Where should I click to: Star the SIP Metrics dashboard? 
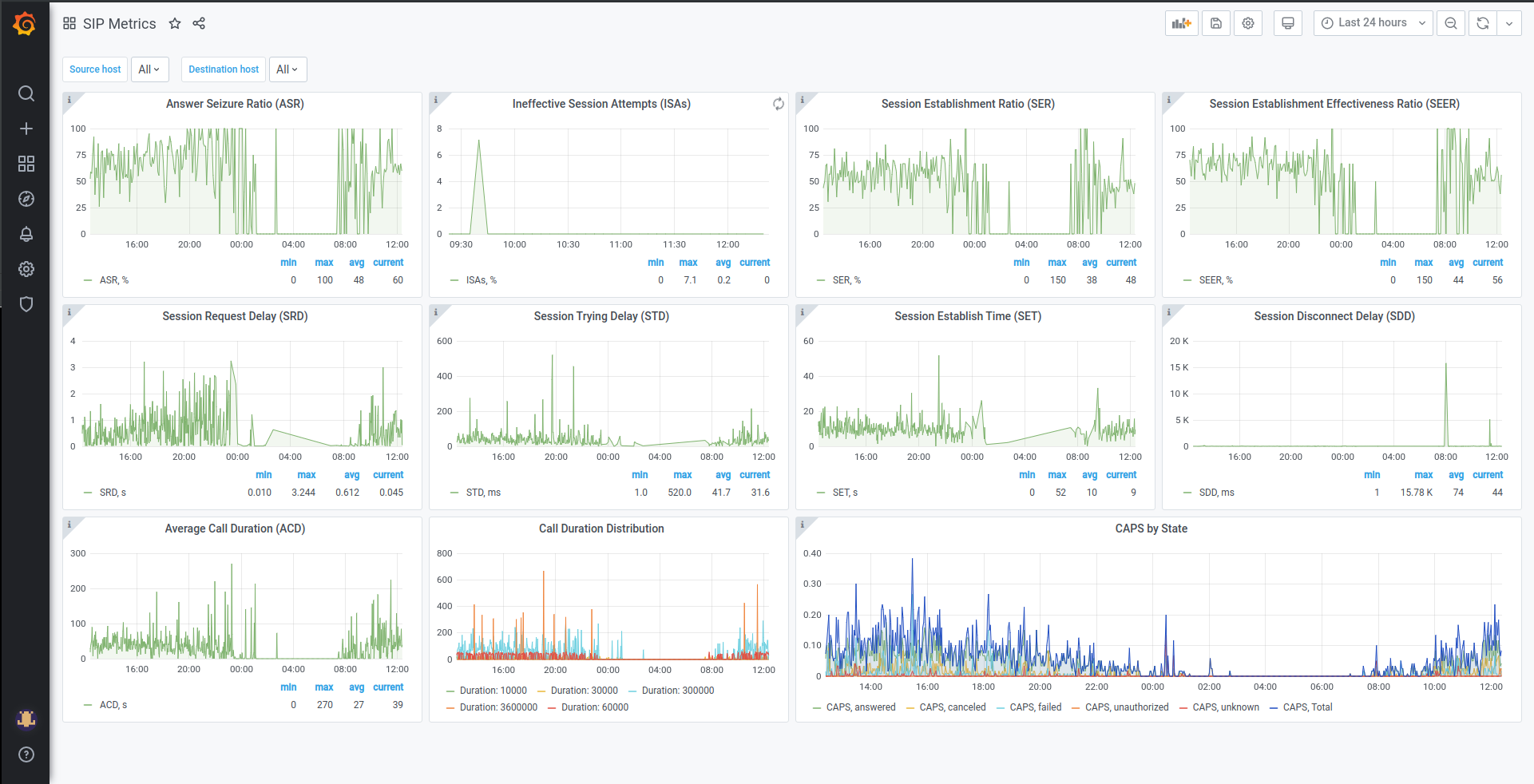174,23
